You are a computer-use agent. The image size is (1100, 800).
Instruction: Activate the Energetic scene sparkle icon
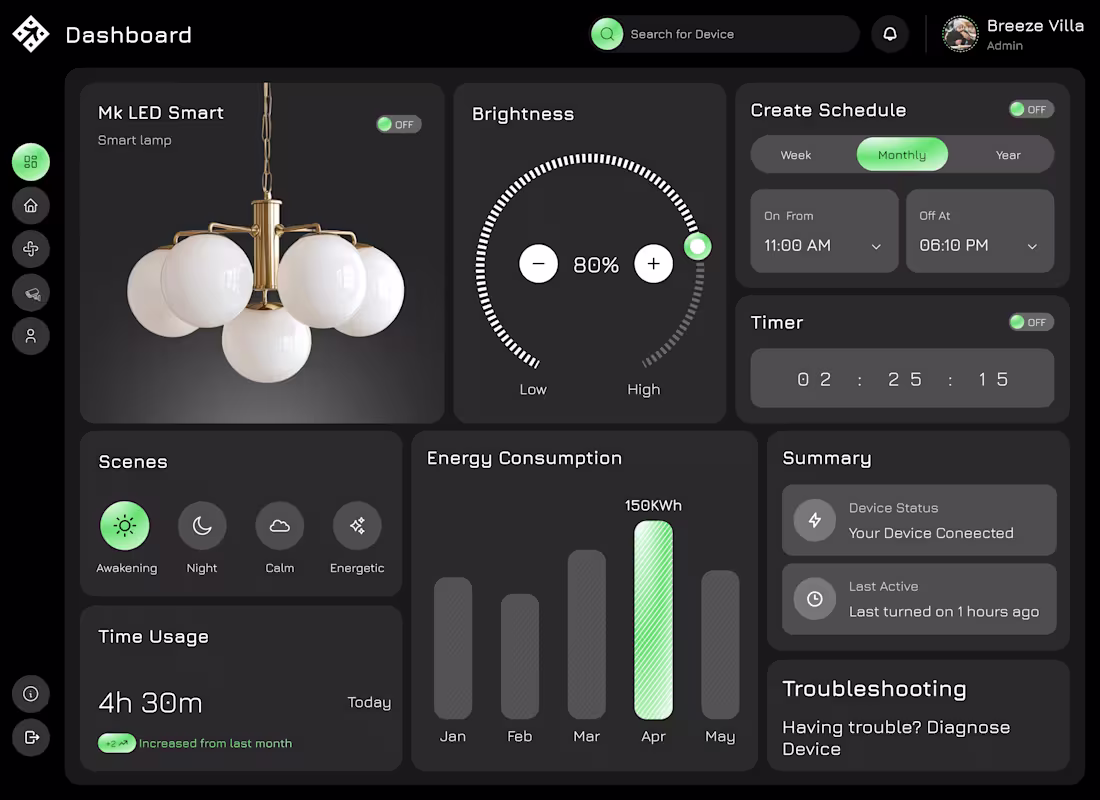(x=357, y=525)
